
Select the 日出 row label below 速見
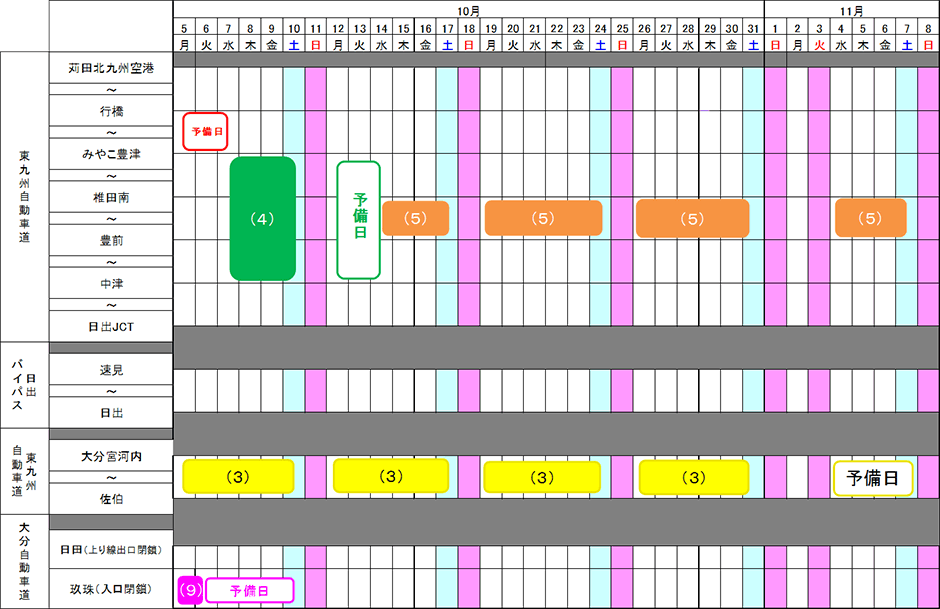[x=112, y=414]
